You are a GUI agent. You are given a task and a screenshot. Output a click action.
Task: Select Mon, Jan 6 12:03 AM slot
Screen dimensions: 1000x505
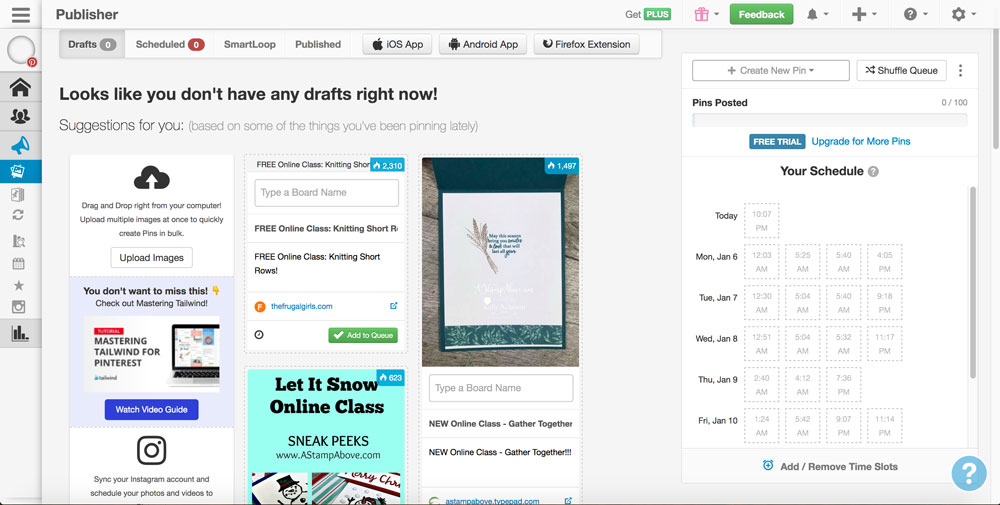click(x=761, y=261)
